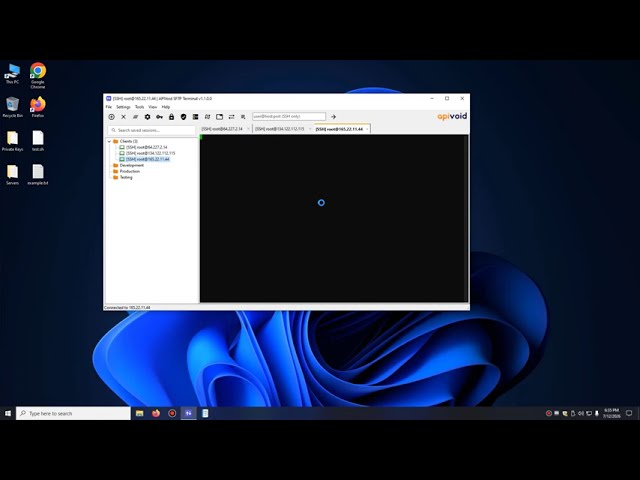Select the test.sh desktop file
The height and width of the screenshot is (480, 640).
[38, 141]
